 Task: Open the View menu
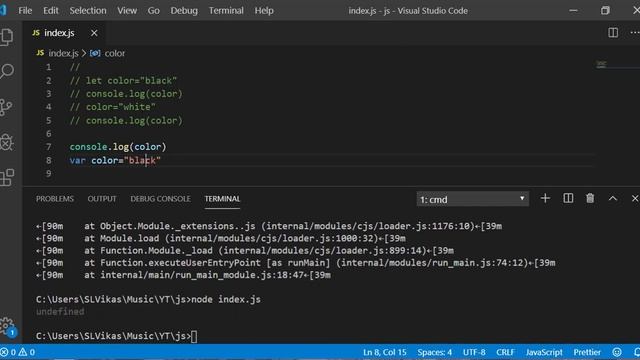pyautogui.click(x=127, y=11)
